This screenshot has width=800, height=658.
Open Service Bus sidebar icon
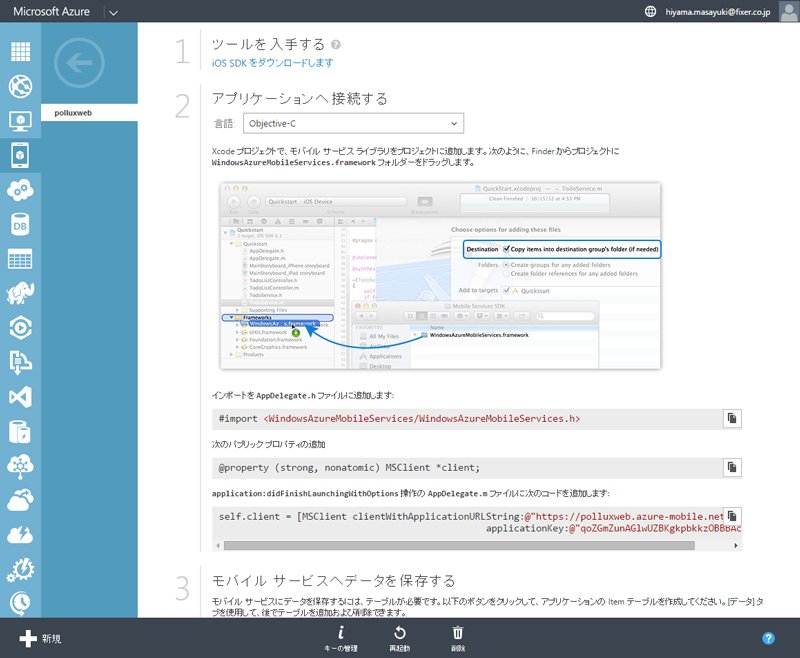pos(20,363)
